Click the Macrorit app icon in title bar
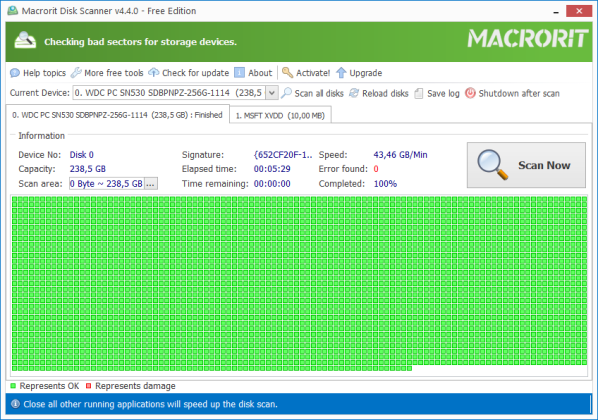The width and height of the screenshot is (598, 420). tap(13, 11)
